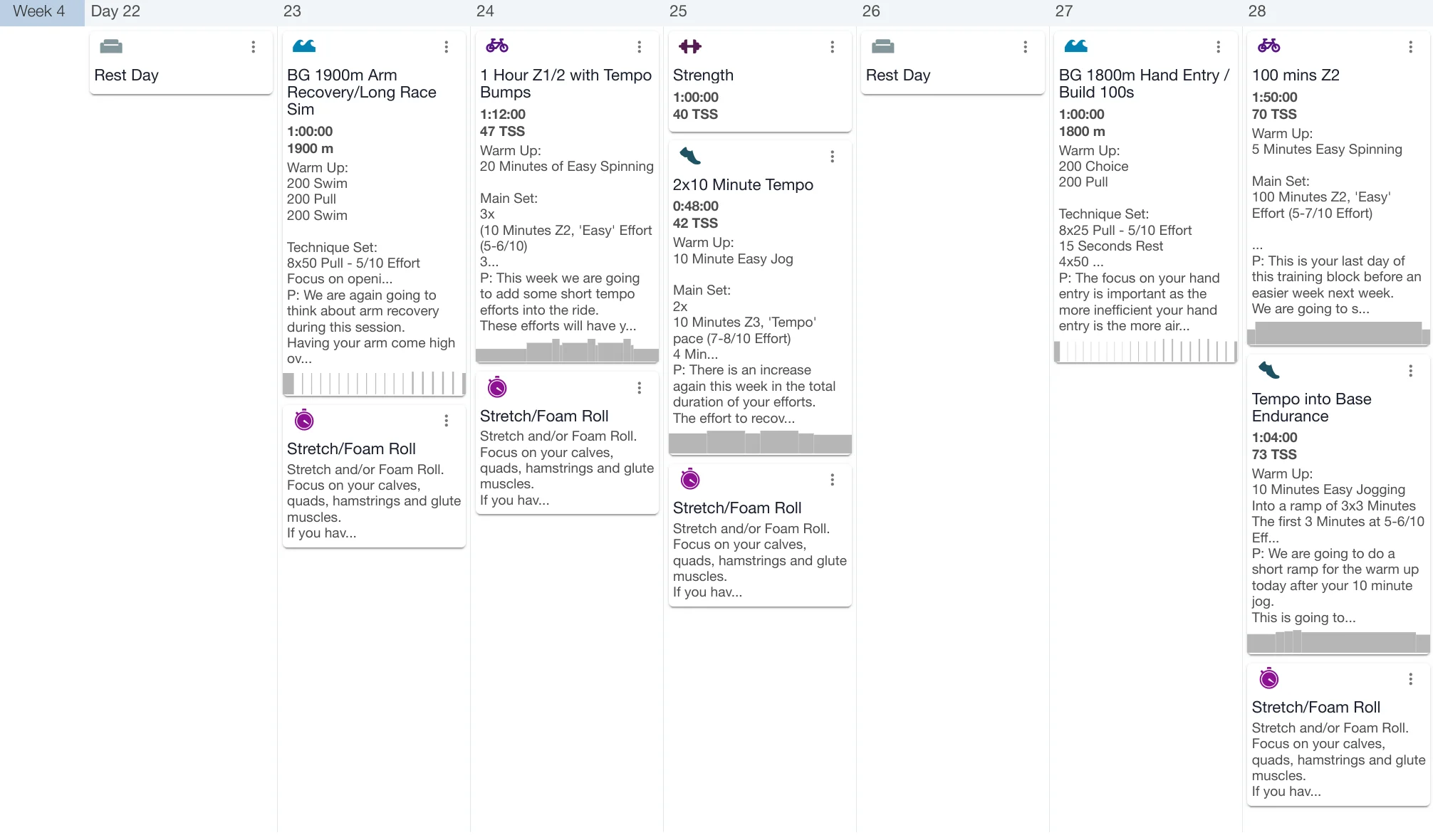Screen dimensions: 1433x840
Task: Select the Week 4 header label
Action: click(39, 11)
